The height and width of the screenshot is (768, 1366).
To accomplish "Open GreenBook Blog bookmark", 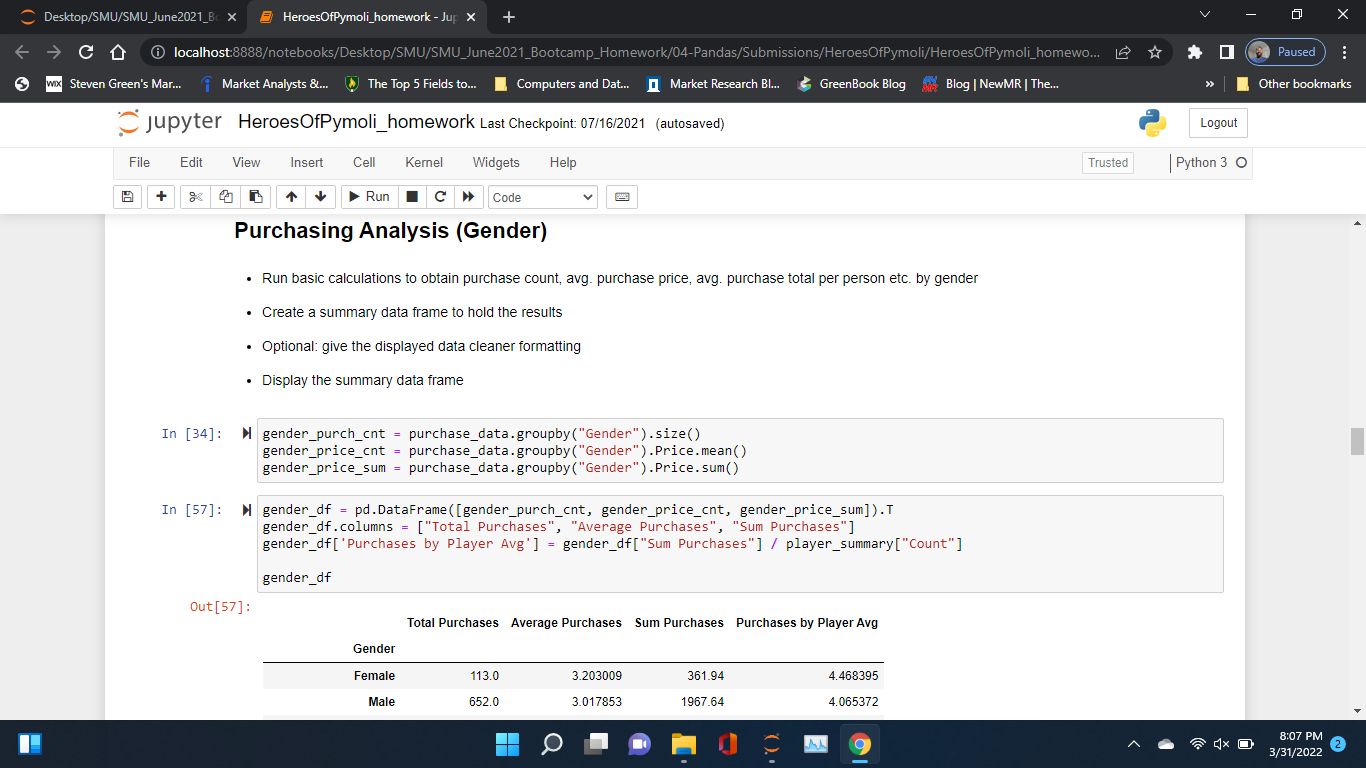I will pyautogui.click(x=851, y=84).
